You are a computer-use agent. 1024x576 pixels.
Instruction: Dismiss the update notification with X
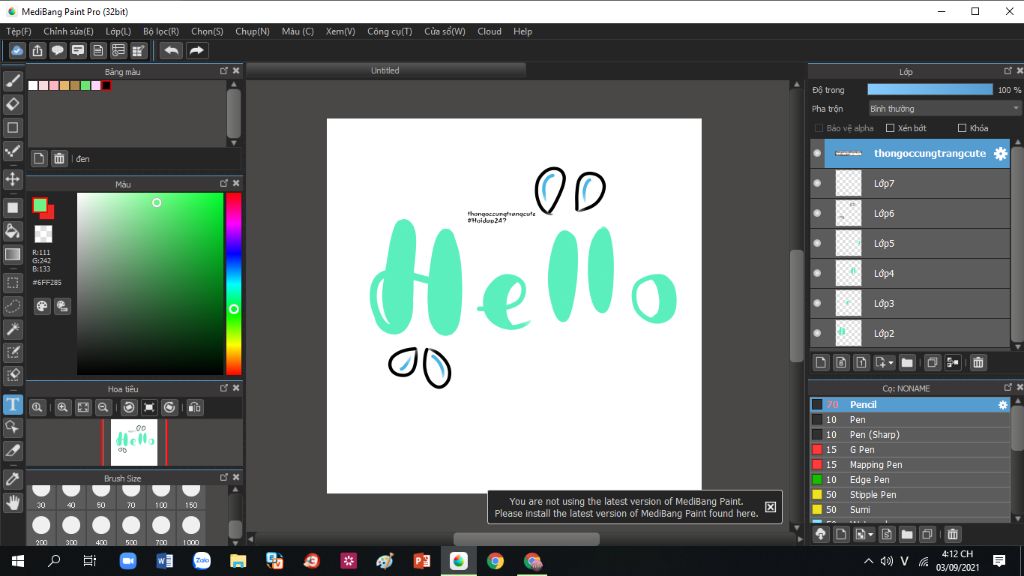tap(771, 507)
